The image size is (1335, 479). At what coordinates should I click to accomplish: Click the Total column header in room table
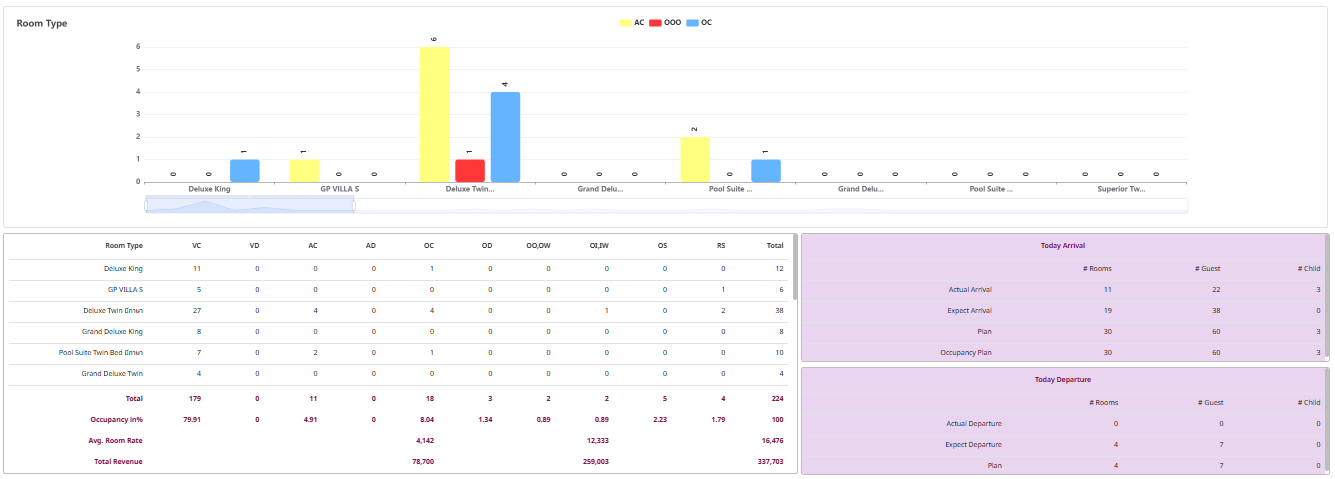(774, 245)
